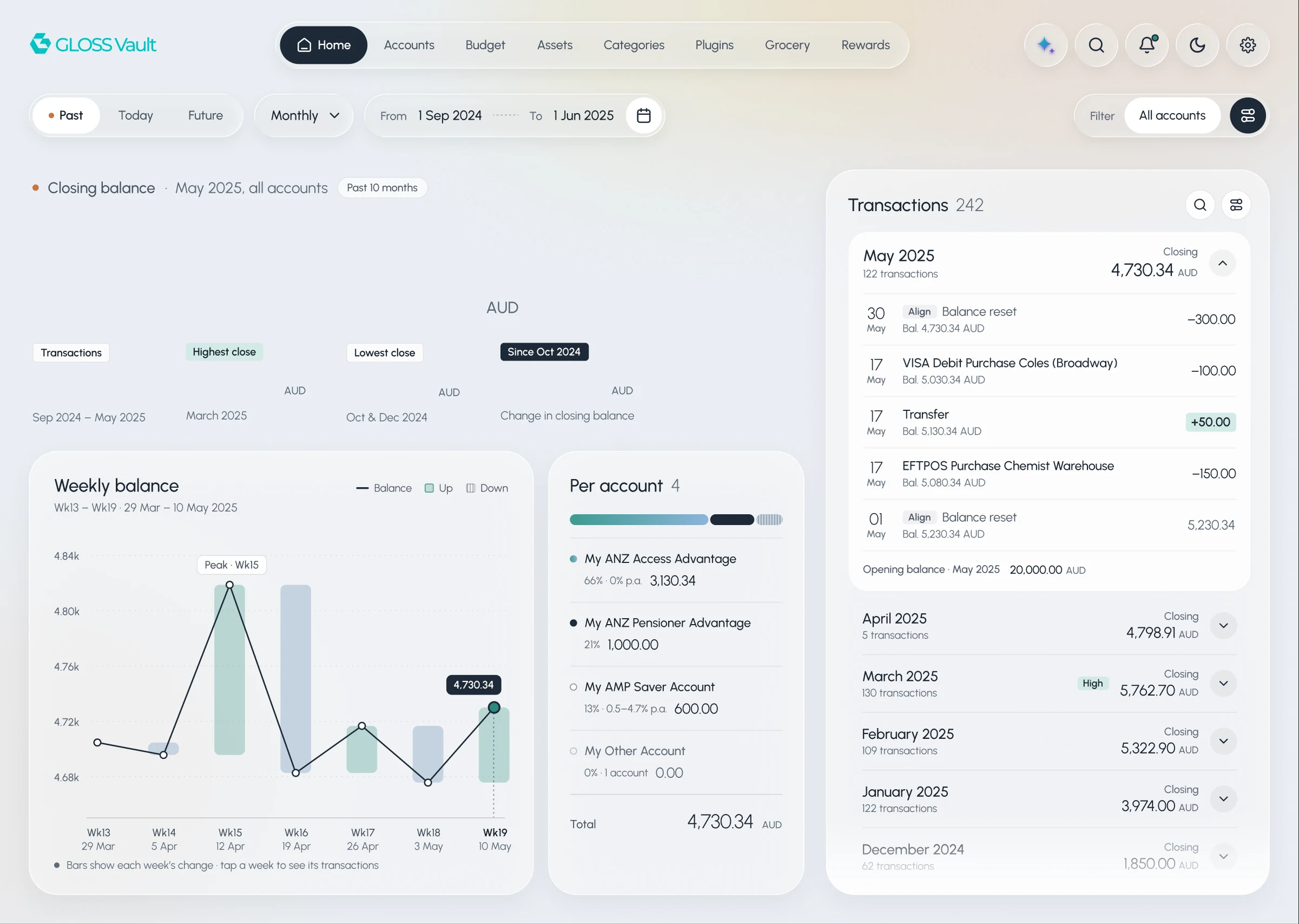Search within the Transactions panel
Viewport: 1299px width, 924px height.
pyautogui.click(x=1199, y=205)
